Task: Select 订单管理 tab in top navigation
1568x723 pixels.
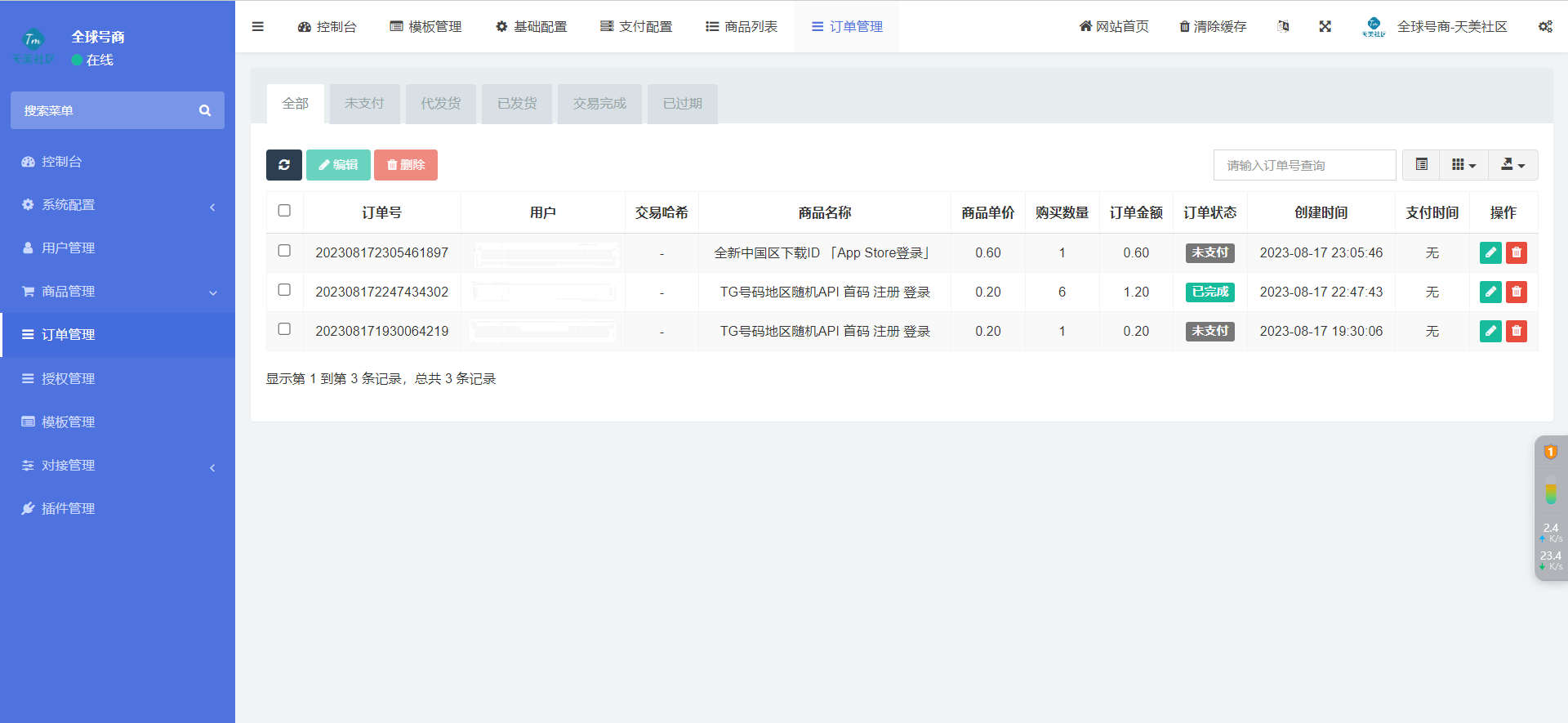Action: pos(847,26)
